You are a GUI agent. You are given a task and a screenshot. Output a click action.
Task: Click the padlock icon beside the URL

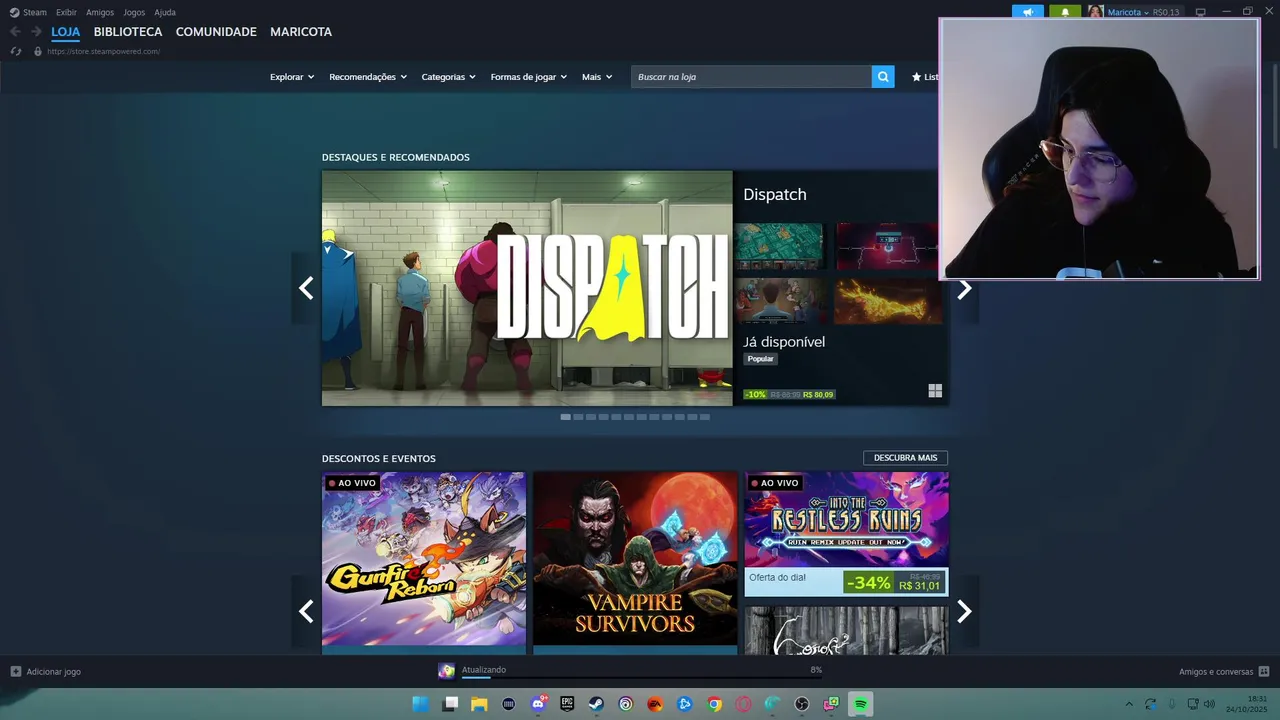point(38,51)
